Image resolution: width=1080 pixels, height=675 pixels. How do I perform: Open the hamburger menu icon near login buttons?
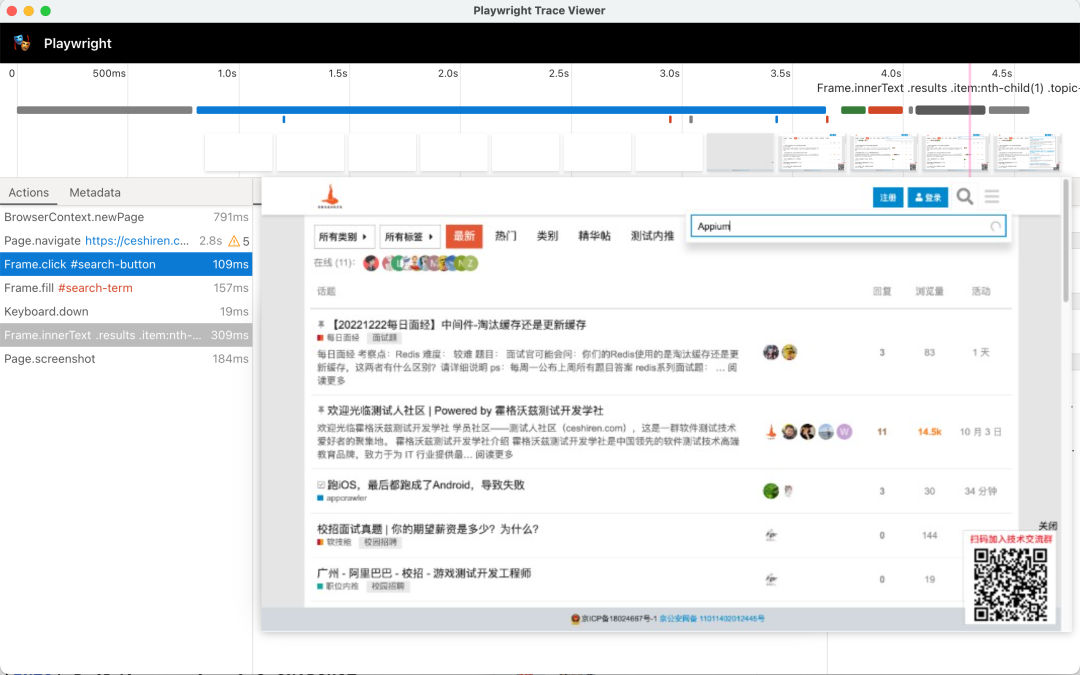point(990,197)
